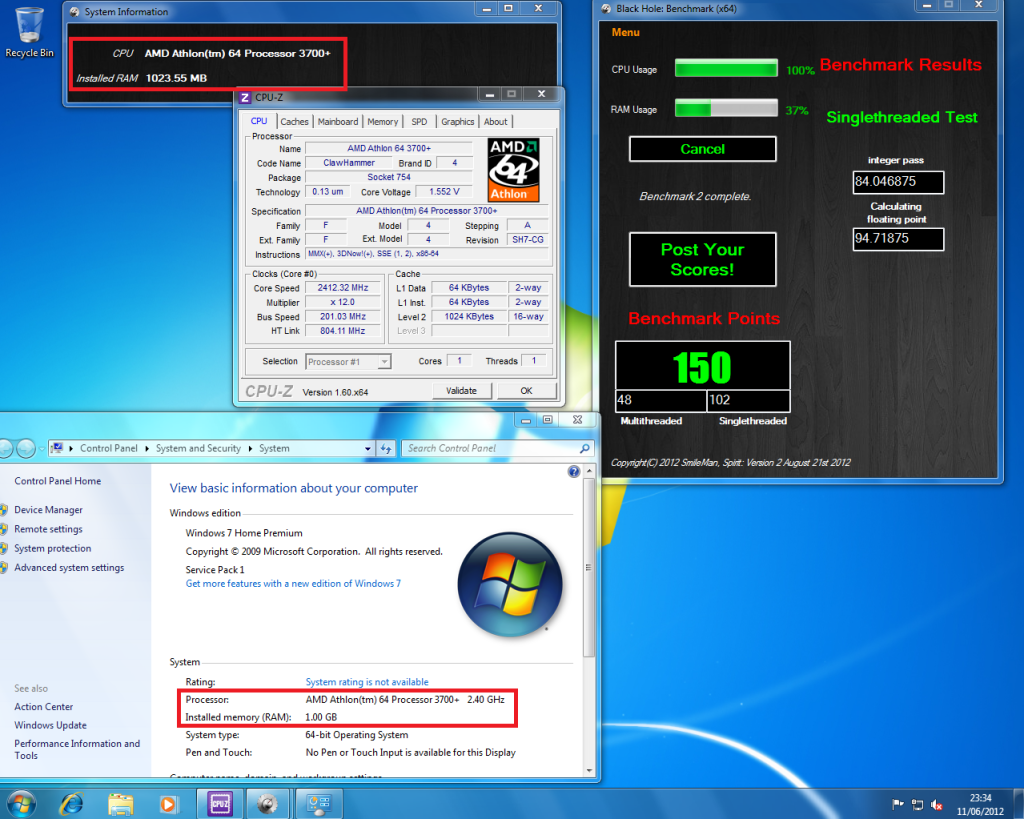The image size is (1024, 819).
Task: Click Post Your Scores button
Action: (x=702, y=259)
